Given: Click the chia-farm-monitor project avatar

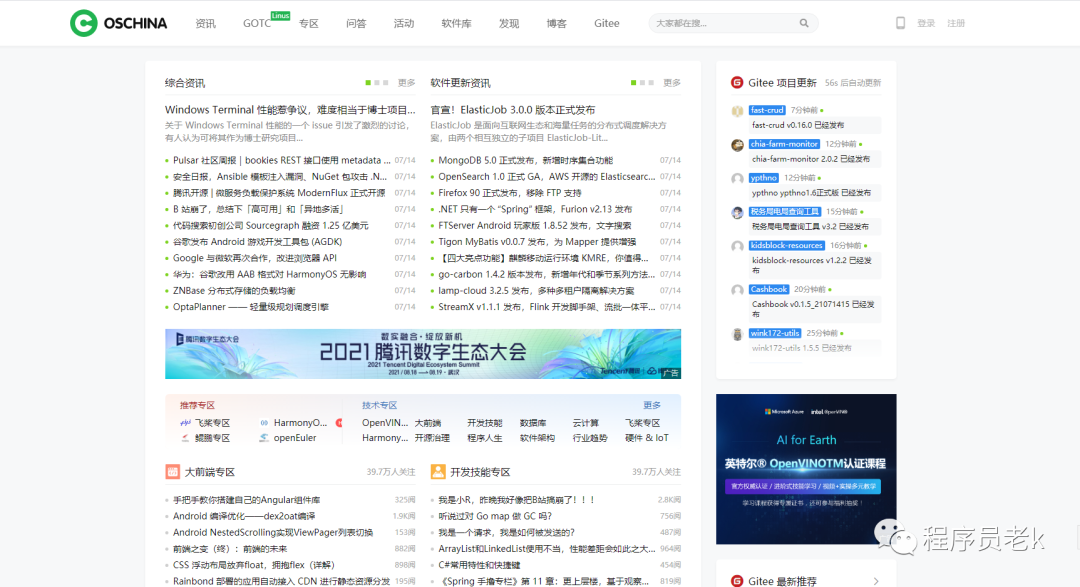Looking at the screenshot, I should click(737, 145).
